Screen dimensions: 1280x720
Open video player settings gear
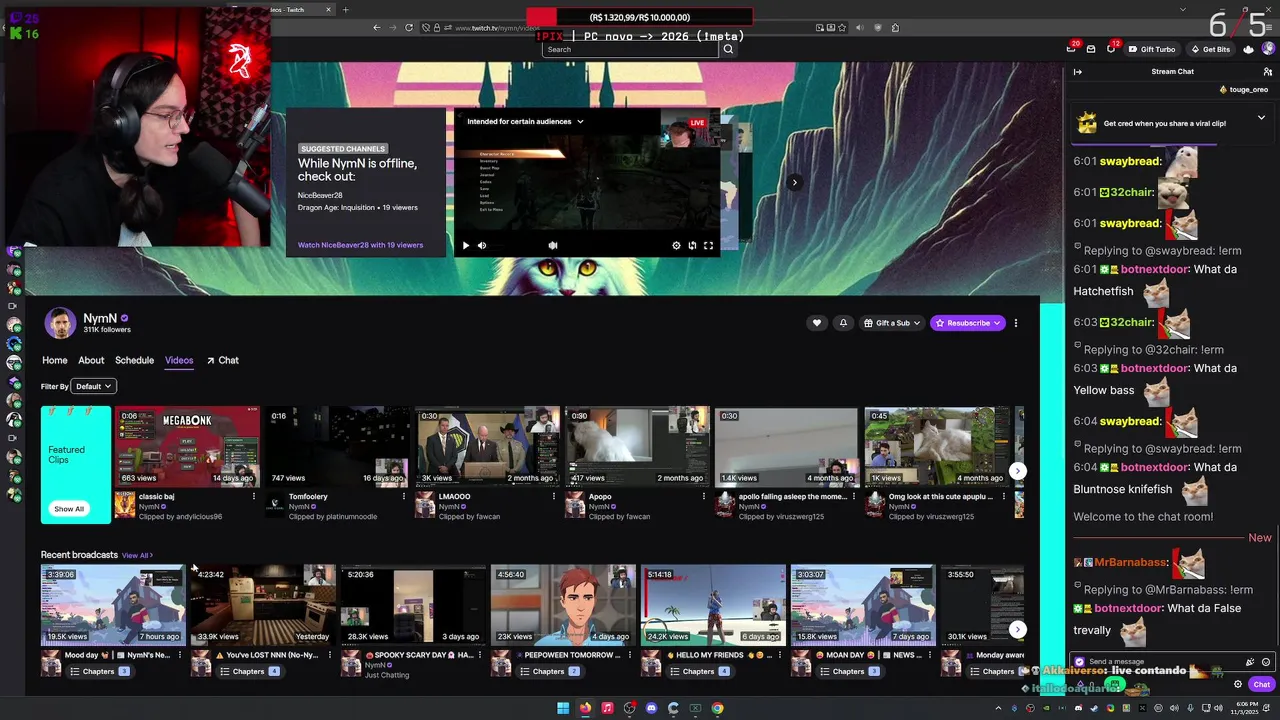click(676, 245)
